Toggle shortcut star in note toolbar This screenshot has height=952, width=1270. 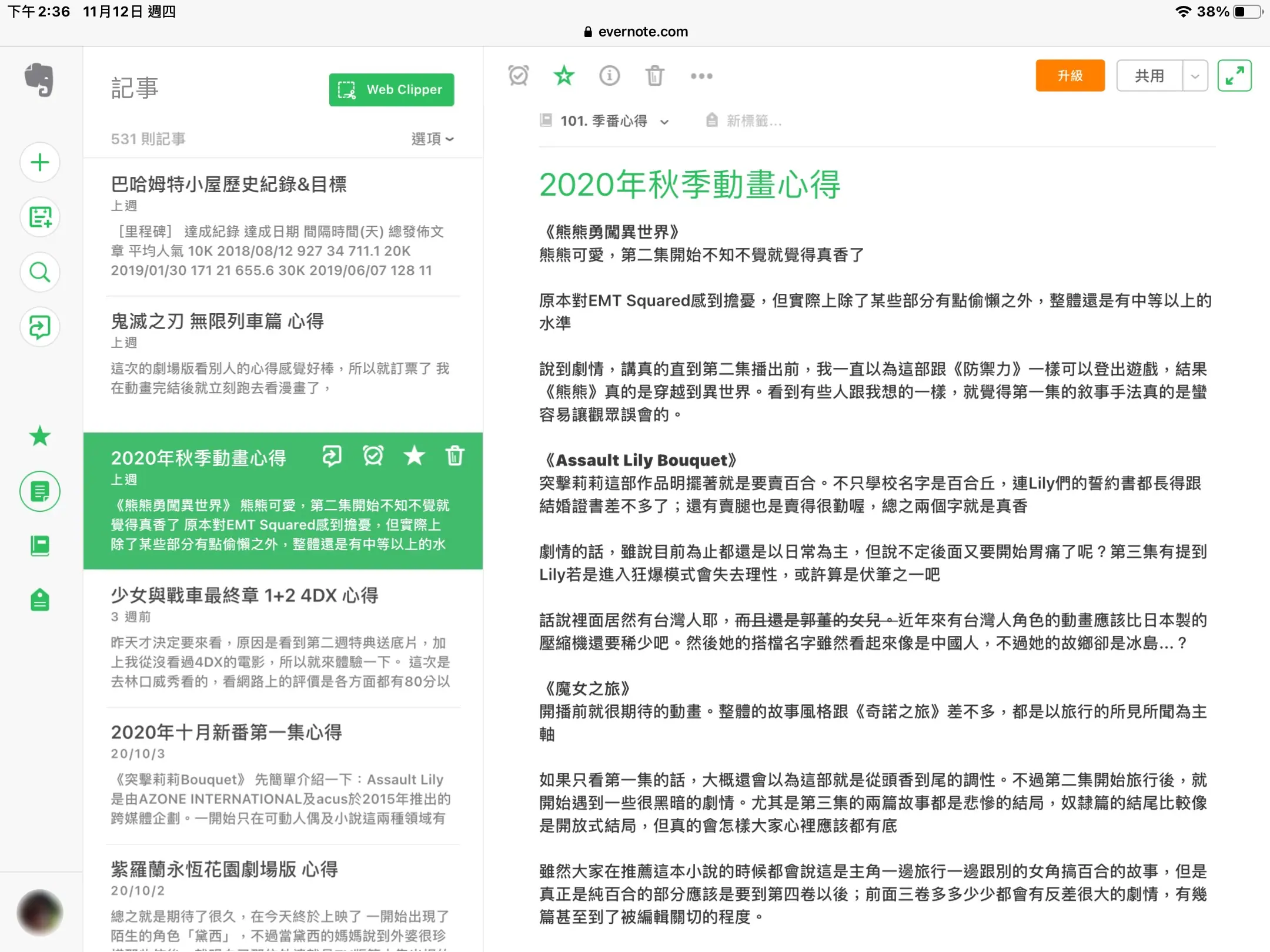[x=564, y=76]
